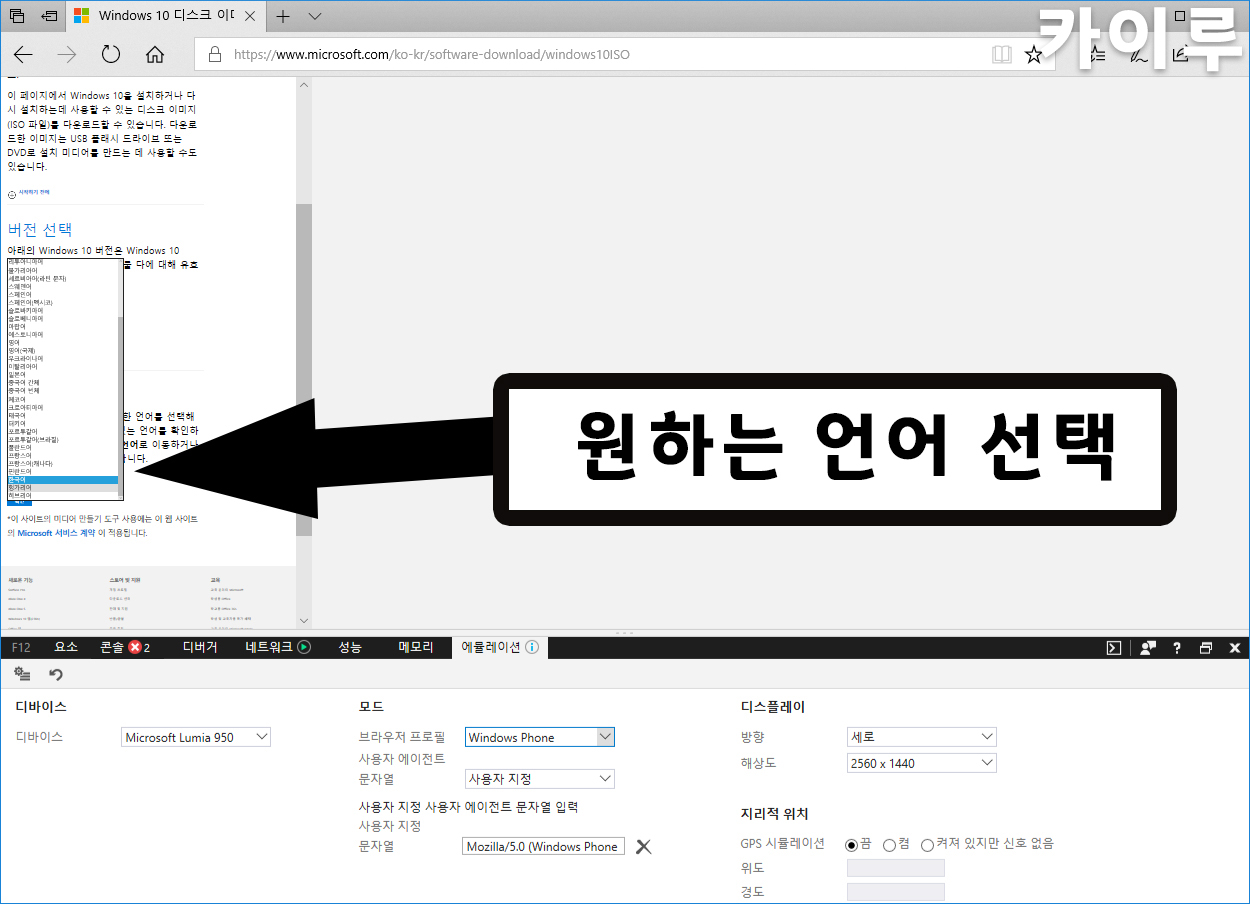Switch to the 네트워크 tab

click(277, 647)
